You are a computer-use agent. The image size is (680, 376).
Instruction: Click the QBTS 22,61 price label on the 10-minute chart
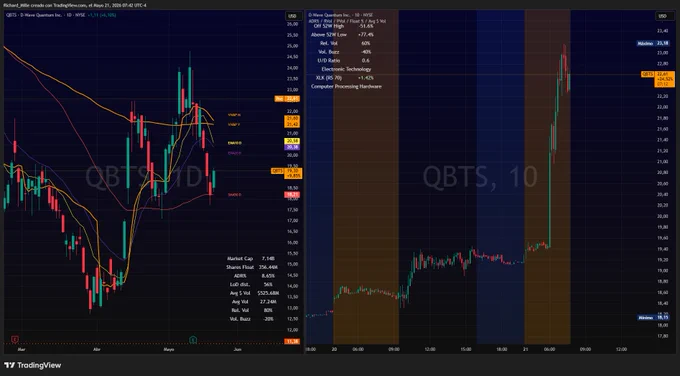[658, 79]
